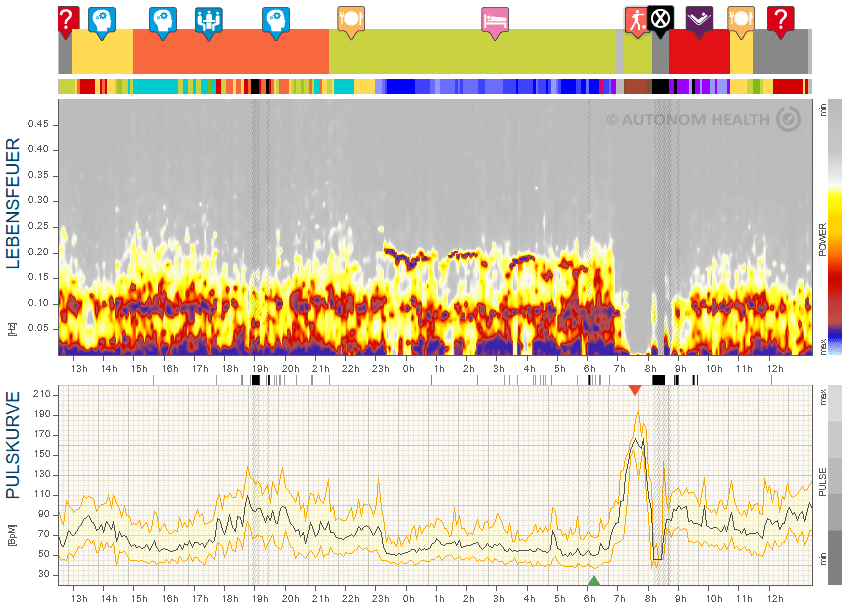Click the black artifact block near 19h on the marker strip
Screen dimensions: 846x607
256,380
